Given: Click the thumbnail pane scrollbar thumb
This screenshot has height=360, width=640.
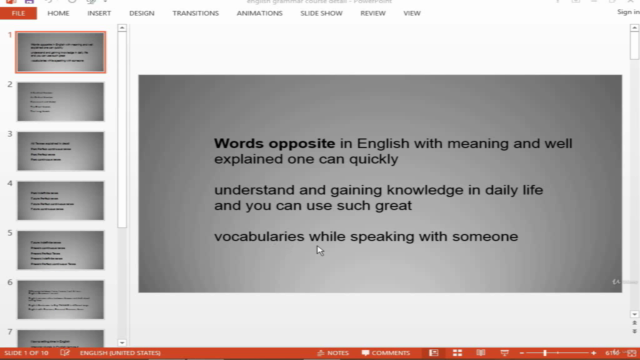Looking at the screenshot, I should tap(122, 130).
